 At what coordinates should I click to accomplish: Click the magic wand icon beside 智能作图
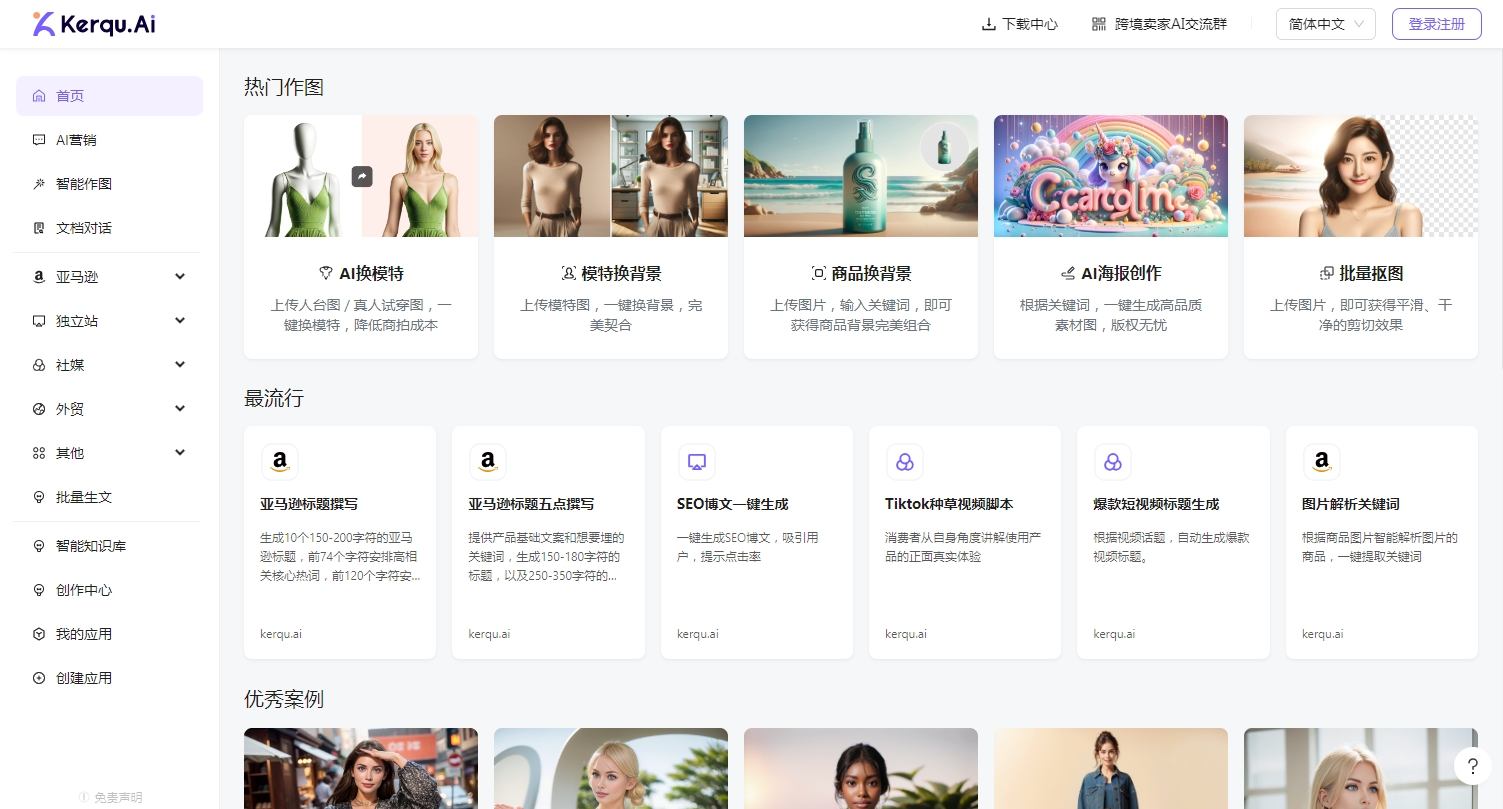pos(39,184)
